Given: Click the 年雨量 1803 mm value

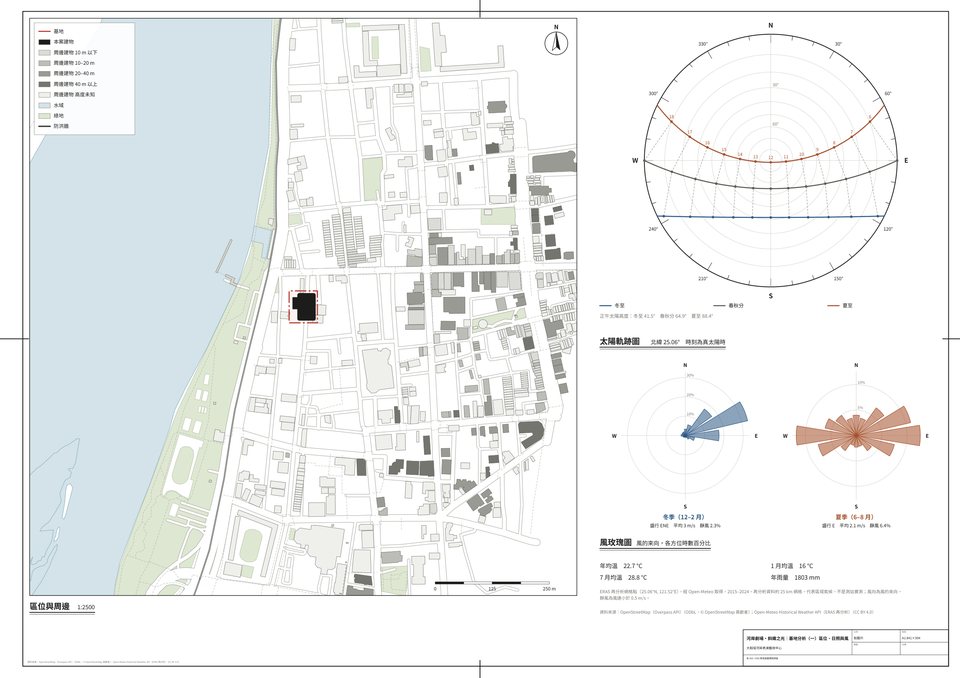Looking at the screenshot, I should click(795, 578).
